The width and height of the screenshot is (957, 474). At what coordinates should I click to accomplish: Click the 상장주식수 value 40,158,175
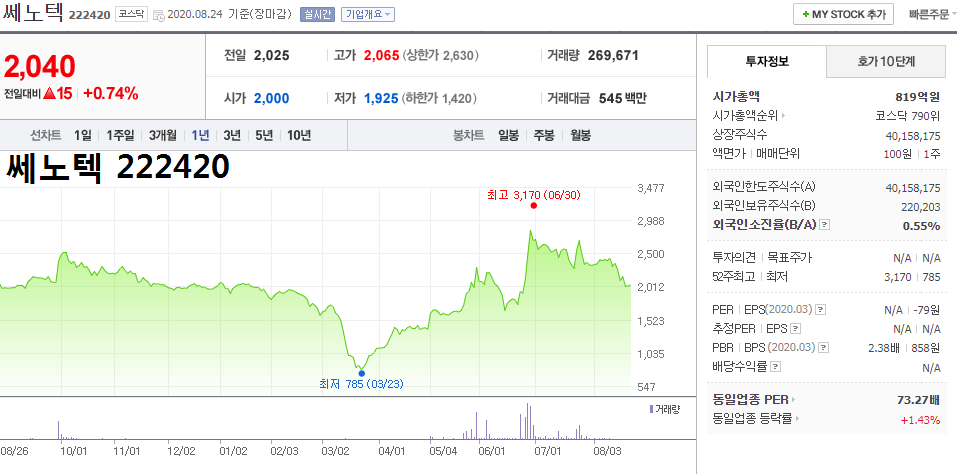coord(913,135)
